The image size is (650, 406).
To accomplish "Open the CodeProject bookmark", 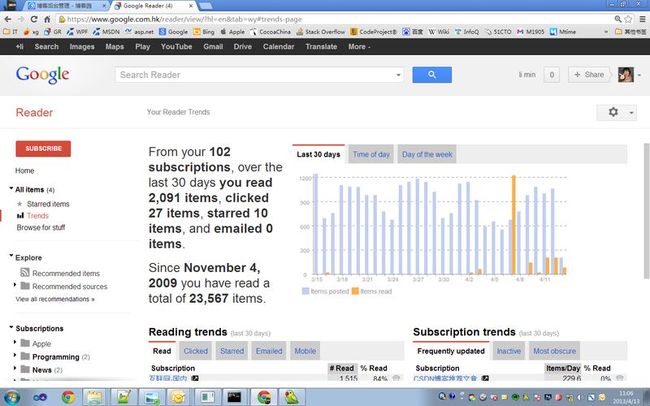I will coord(373,32).
